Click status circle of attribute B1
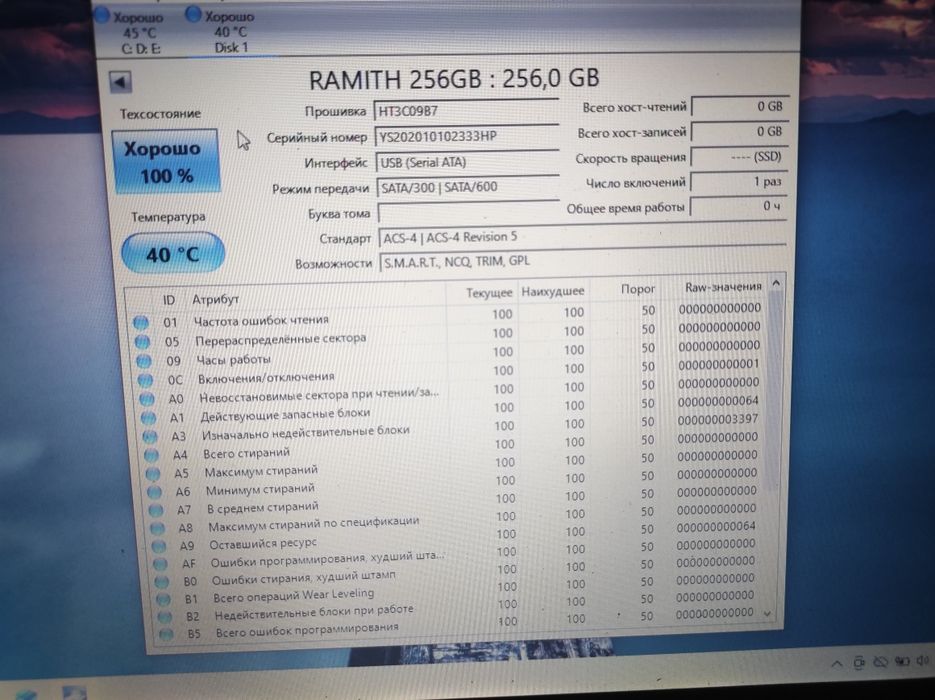Image resolution: width=935 pixels, height=700 pixels. coord(163,599)
